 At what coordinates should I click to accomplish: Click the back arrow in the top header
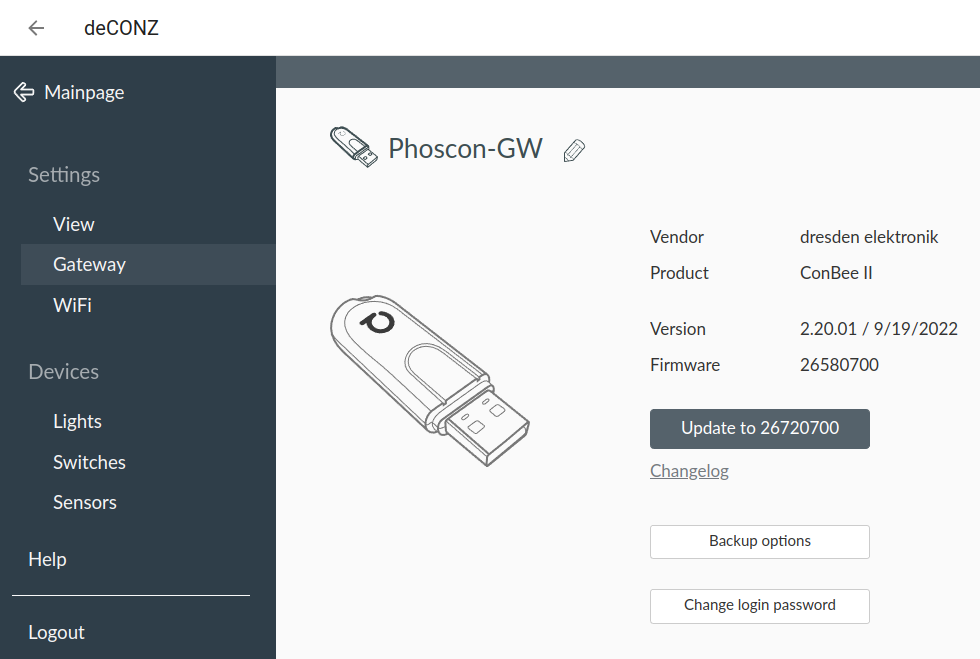click(36, 28)
